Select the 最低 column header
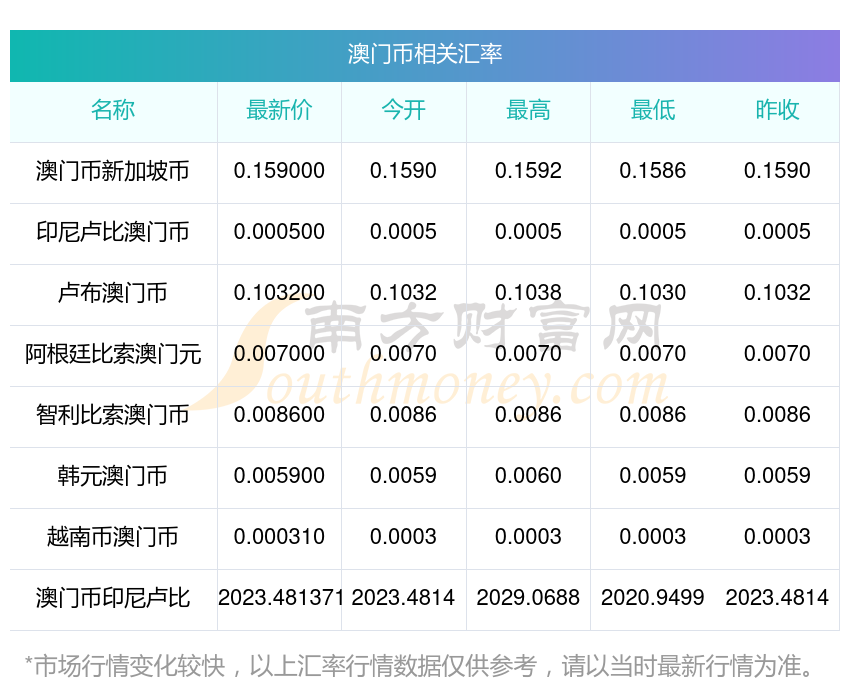This screenshot has width=850, height=698. (653, 110)
